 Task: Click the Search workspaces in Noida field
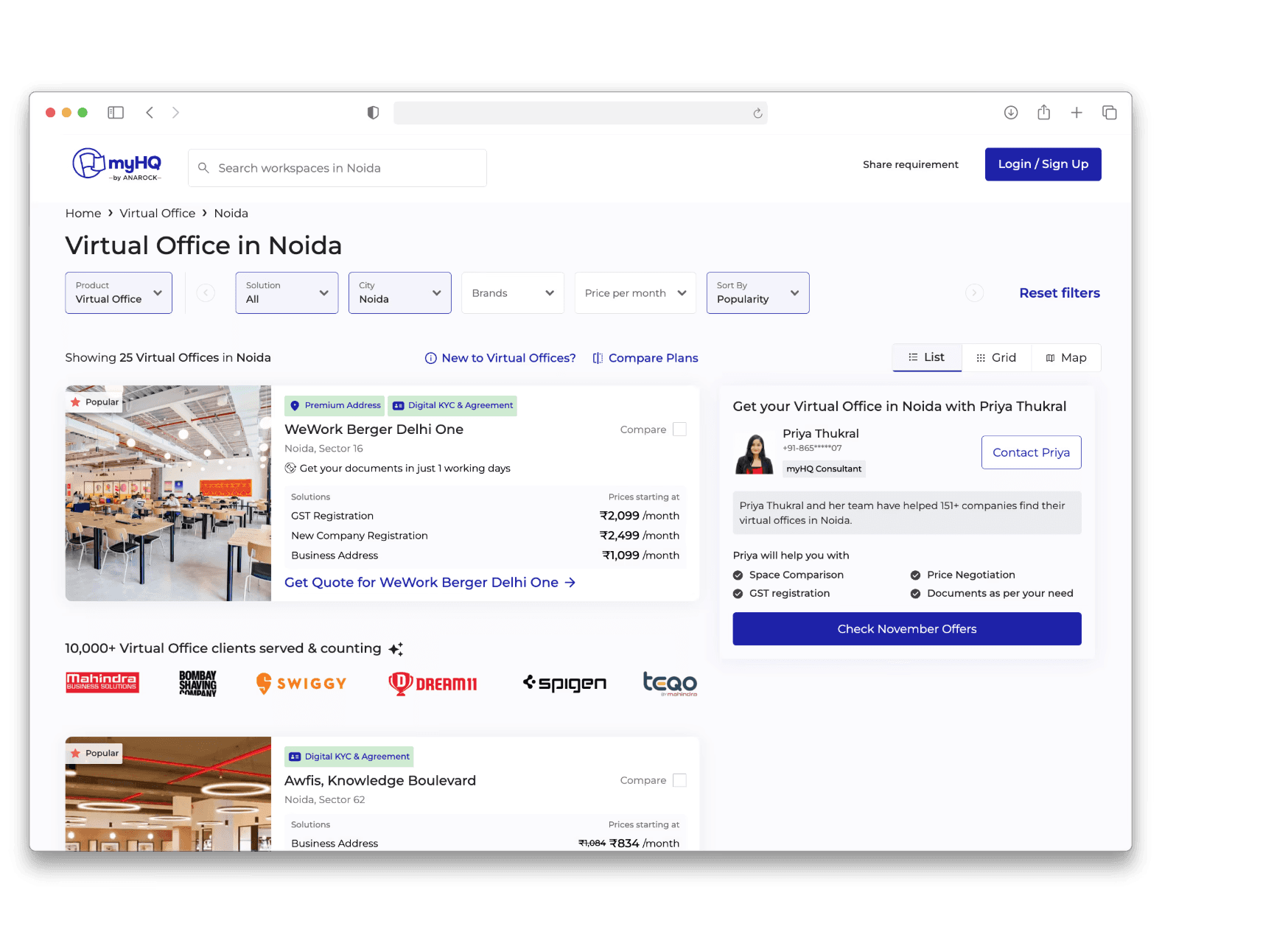[337, 168]
